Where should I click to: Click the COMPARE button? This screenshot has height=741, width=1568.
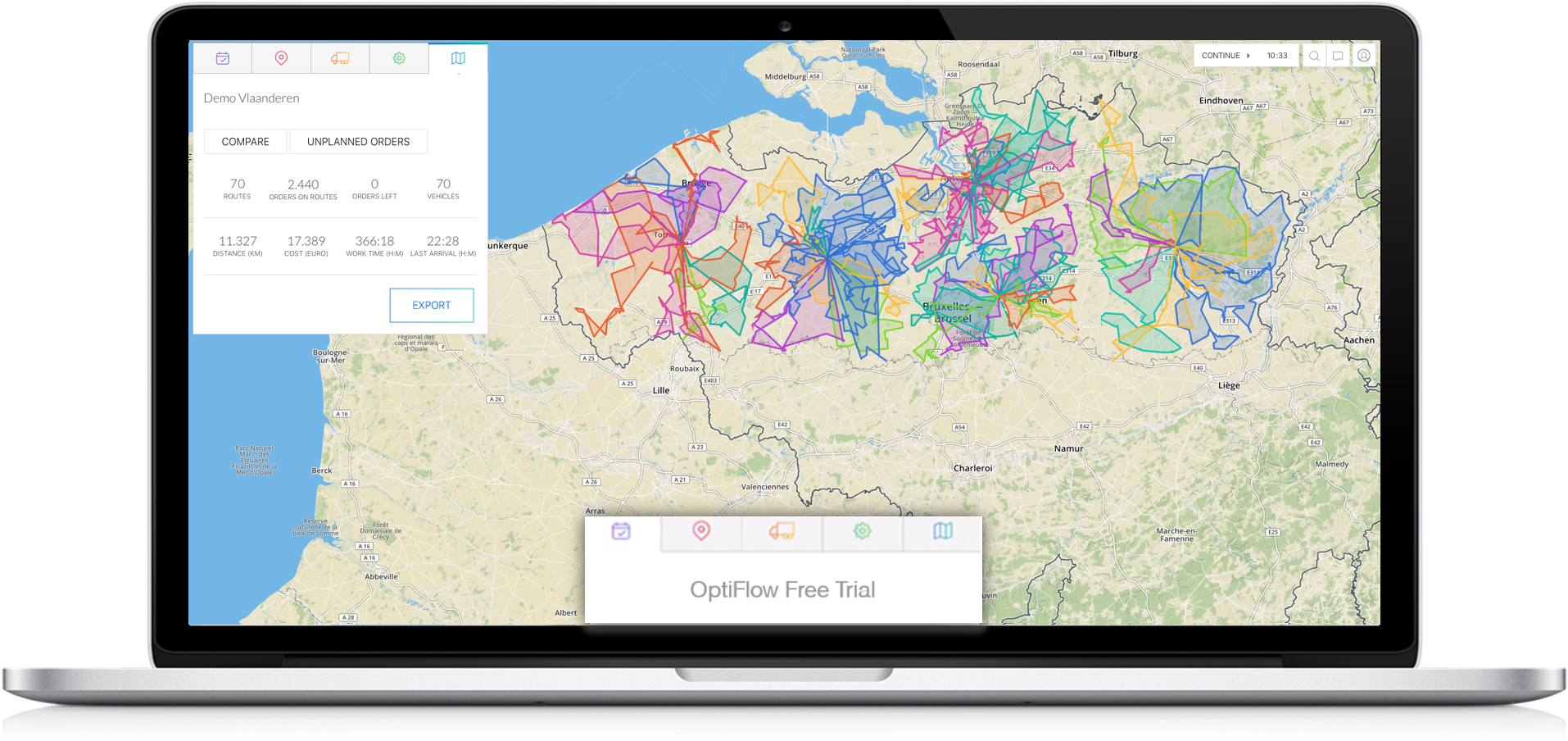(x=246, y=142)
